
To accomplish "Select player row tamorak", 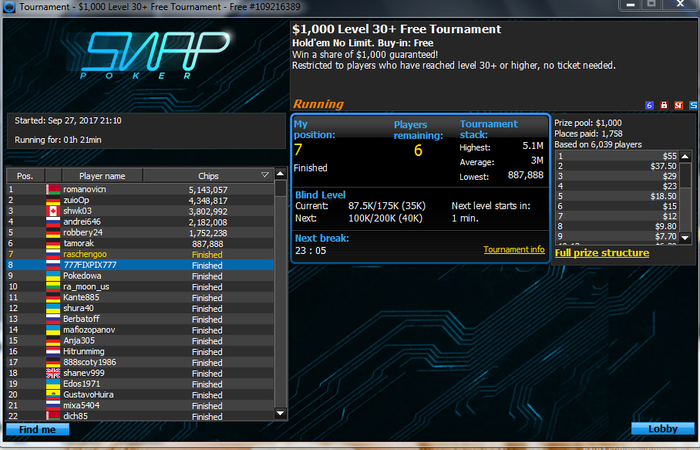I will [x=140, y=243].
